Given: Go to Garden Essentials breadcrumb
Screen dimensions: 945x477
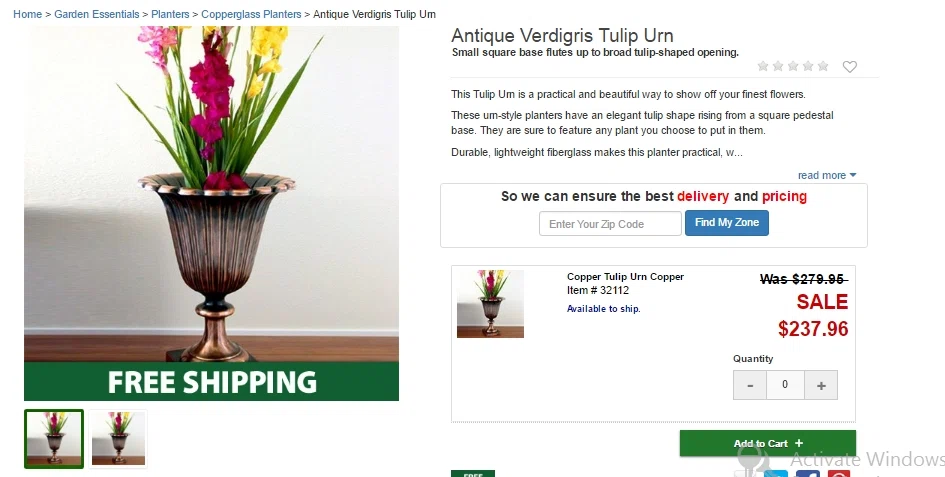Looking at the screenshot, I should (x=96, y=14).
